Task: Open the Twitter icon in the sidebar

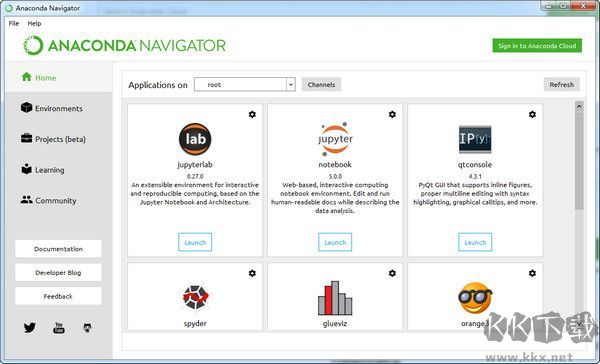Action: coord(29,328)
